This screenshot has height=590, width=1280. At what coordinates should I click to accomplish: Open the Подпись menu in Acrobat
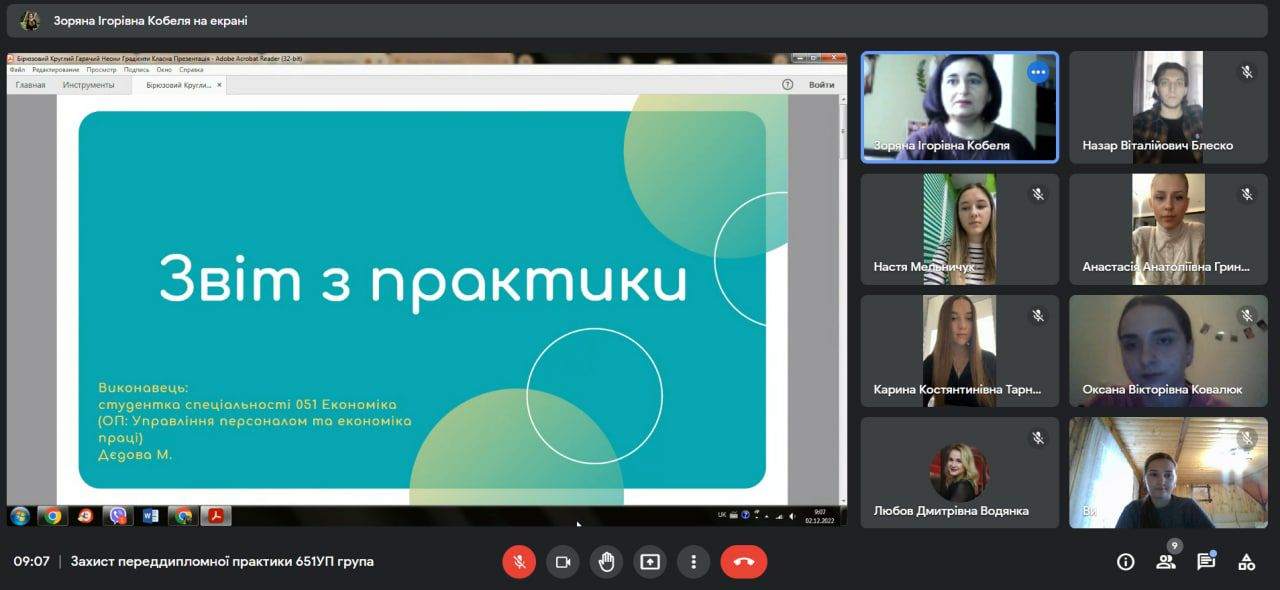[137, 70]
